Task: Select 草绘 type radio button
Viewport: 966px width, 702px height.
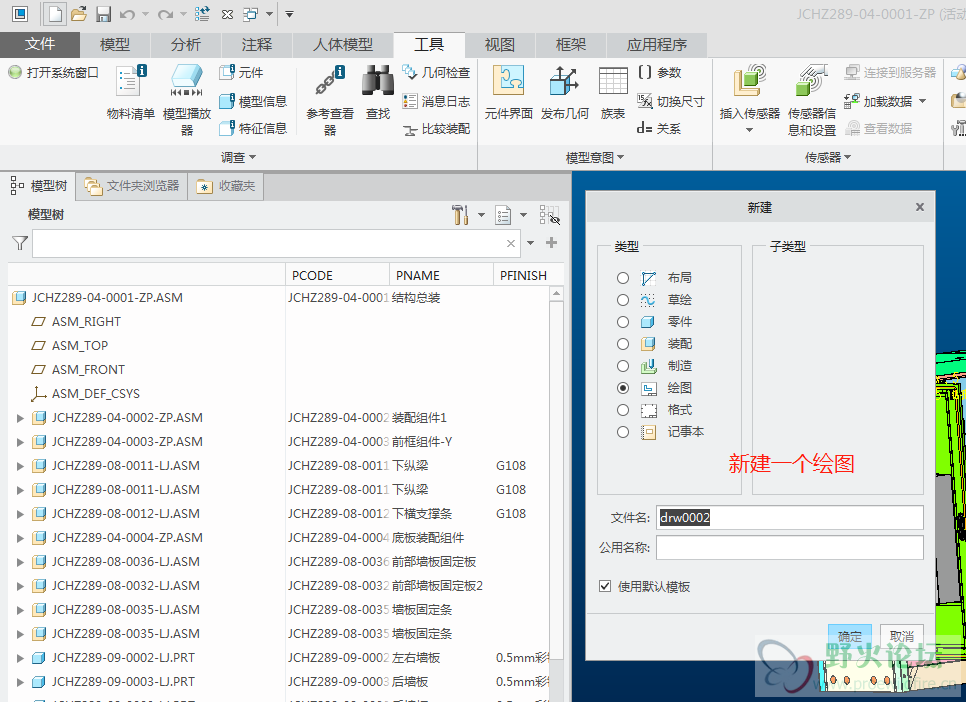Action: click(x=623, y=300)
